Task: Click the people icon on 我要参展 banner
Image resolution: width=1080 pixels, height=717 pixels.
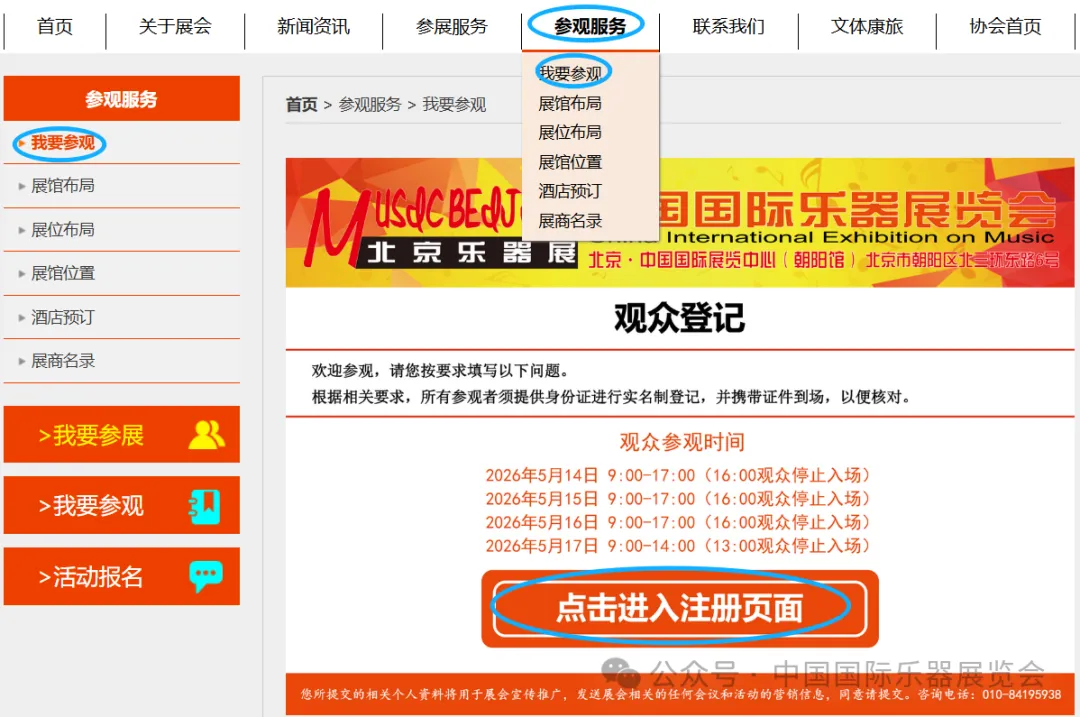Action: tap(207, 435)
